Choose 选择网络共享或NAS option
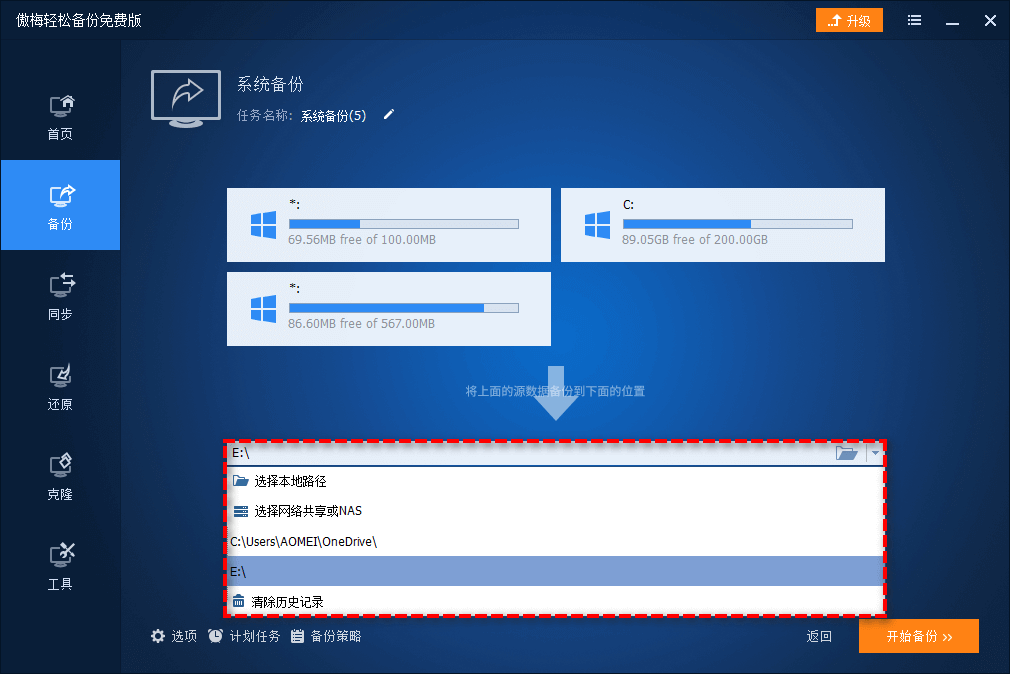This screenshot has height=674, width=1010. 307,511
